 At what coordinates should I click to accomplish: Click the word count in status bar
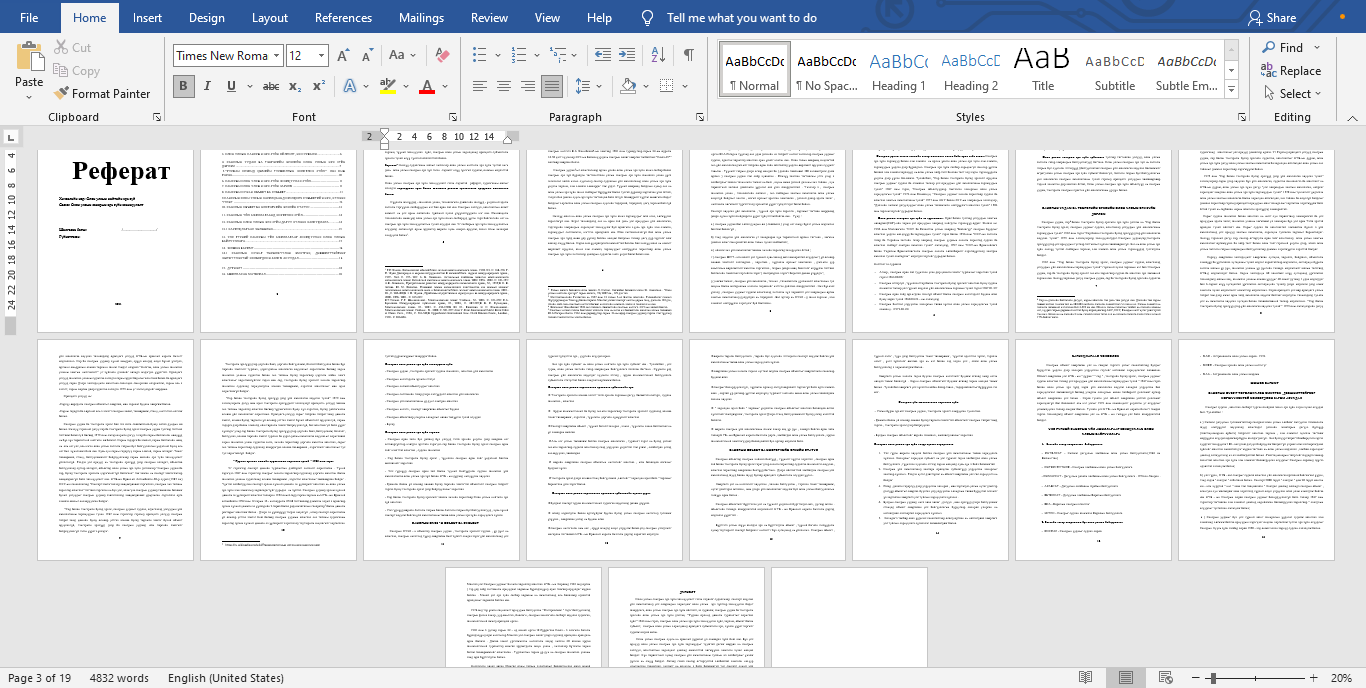[x=119, y=678]
